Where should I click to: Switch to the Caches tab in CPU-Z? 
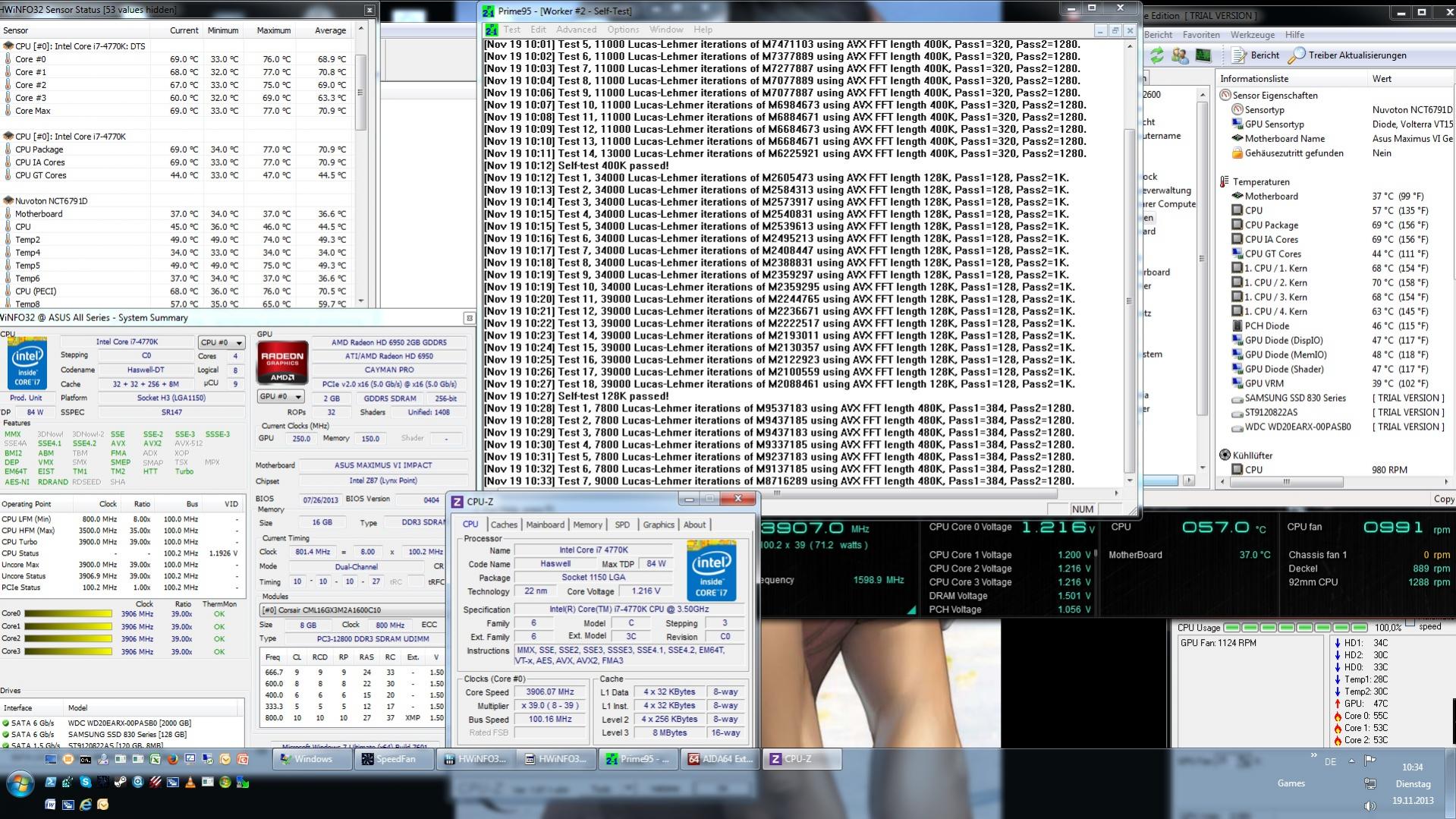click(504, 524)
